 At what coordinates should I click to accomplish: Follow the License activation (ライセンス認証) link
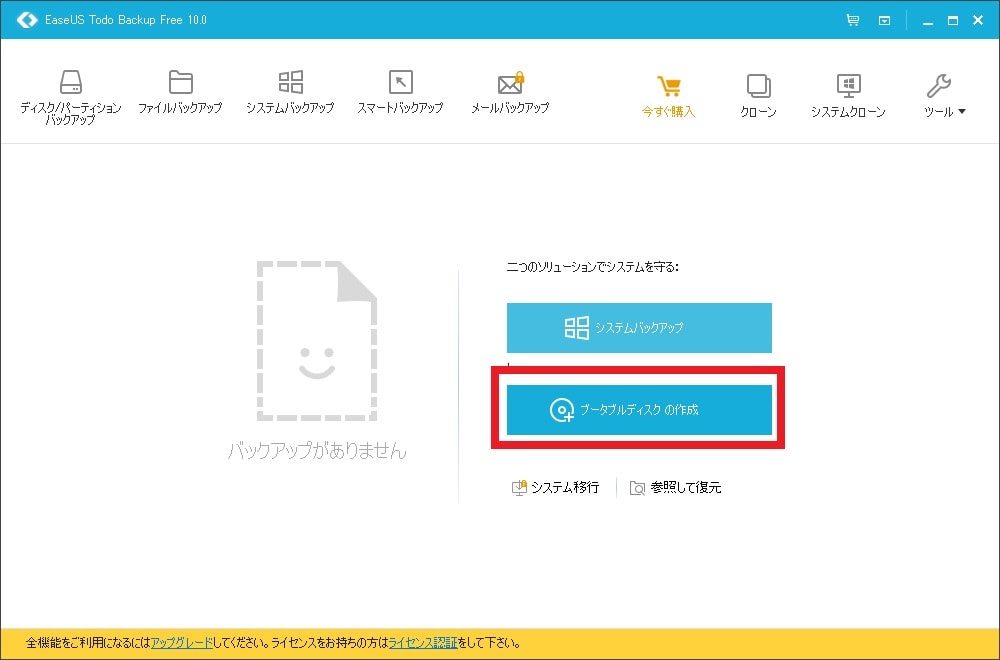pos(423,643)
